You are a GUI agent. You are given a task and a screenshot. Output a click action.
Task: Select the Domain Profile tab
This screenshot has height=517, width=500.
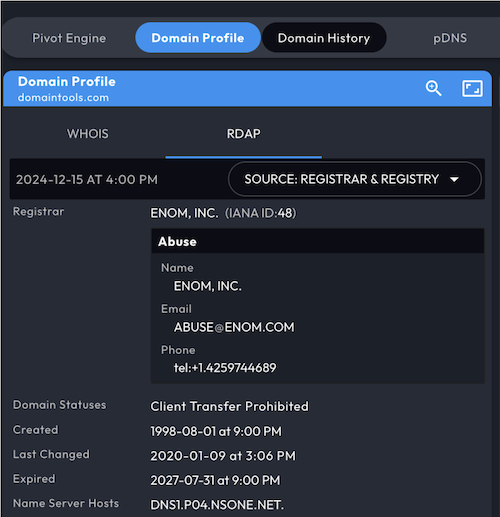(x=198, y=38)
